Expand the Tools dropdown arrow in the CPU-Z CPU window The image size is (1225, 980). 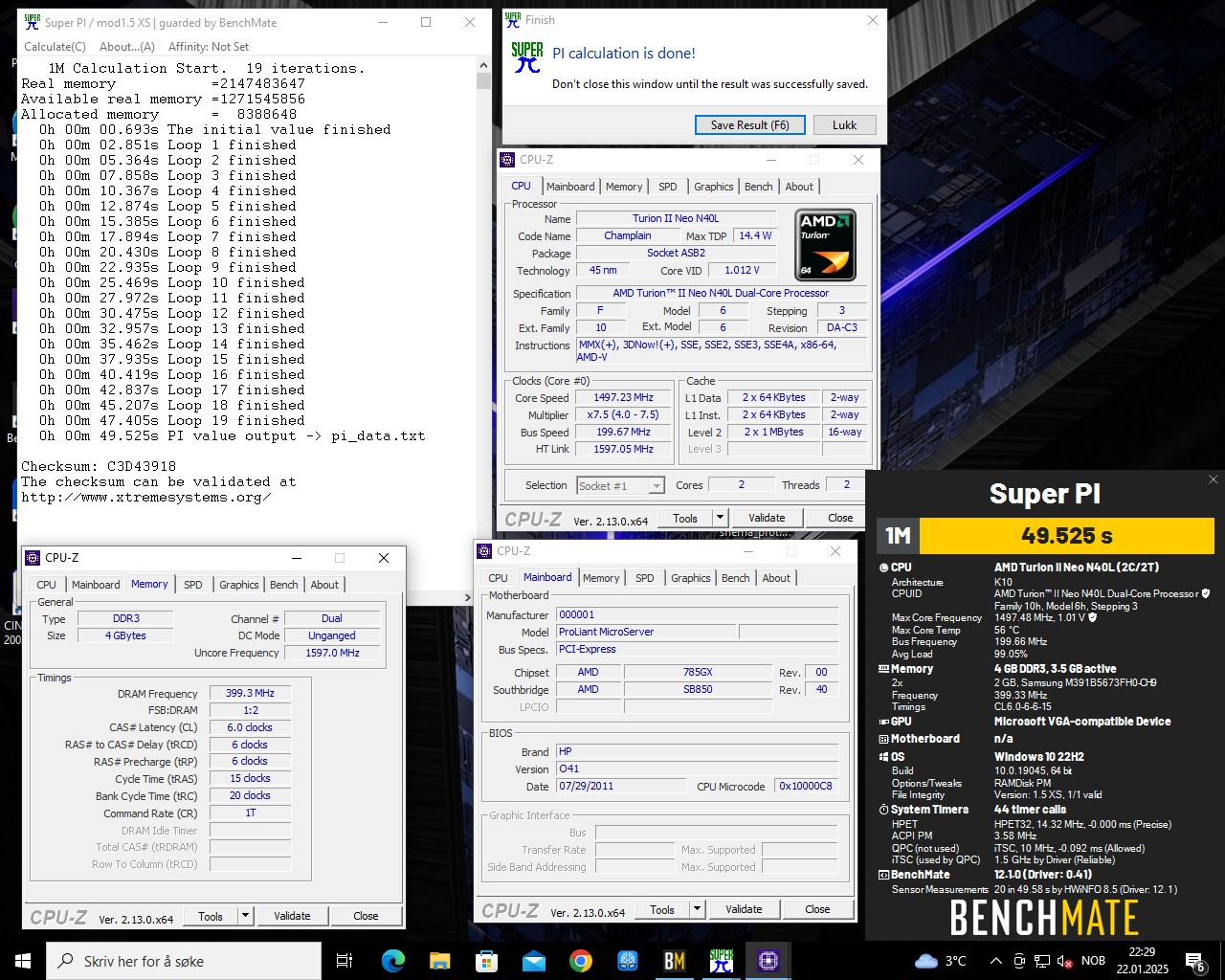tap(721, 518)
